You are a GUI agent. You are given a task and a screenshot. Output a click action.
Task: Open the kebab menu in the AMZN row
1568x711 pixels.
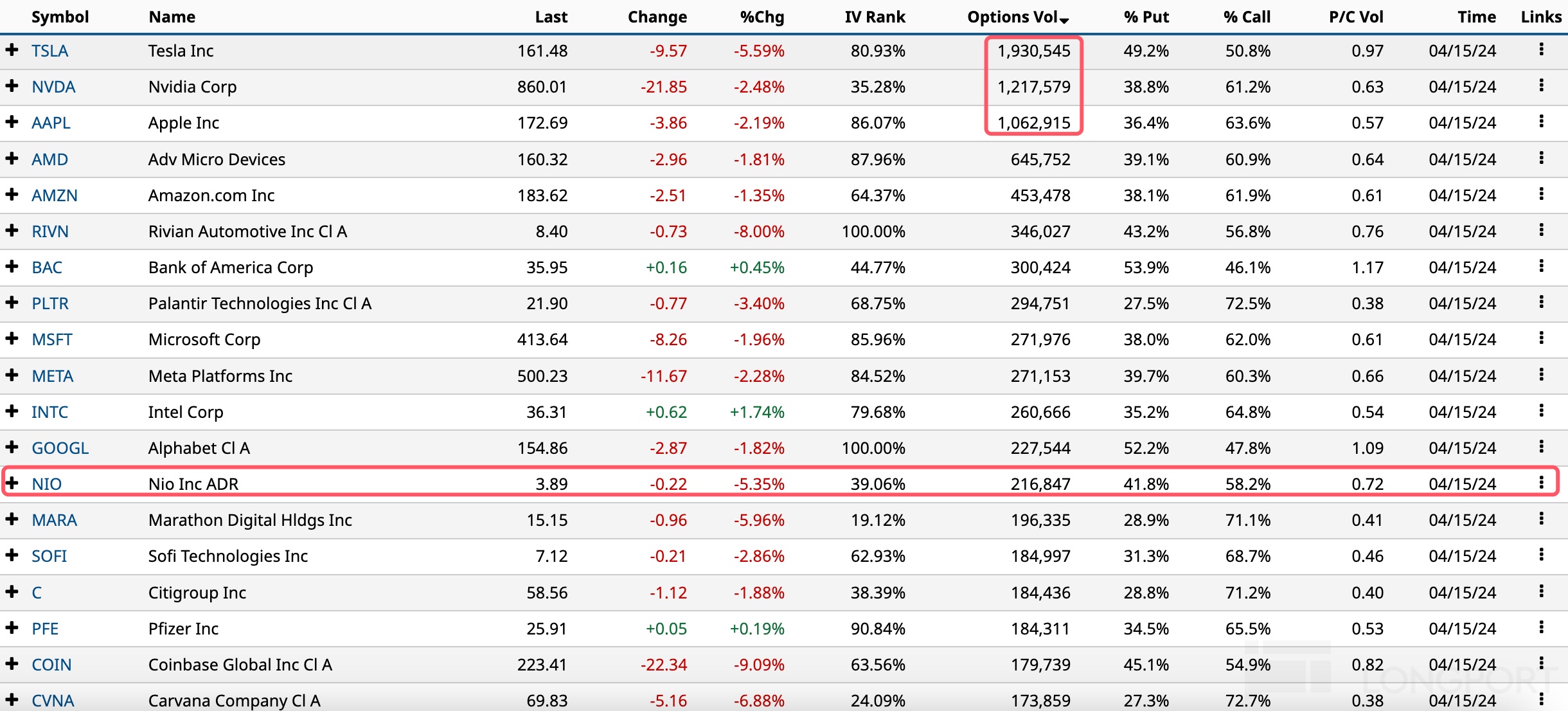[1541, 194]
